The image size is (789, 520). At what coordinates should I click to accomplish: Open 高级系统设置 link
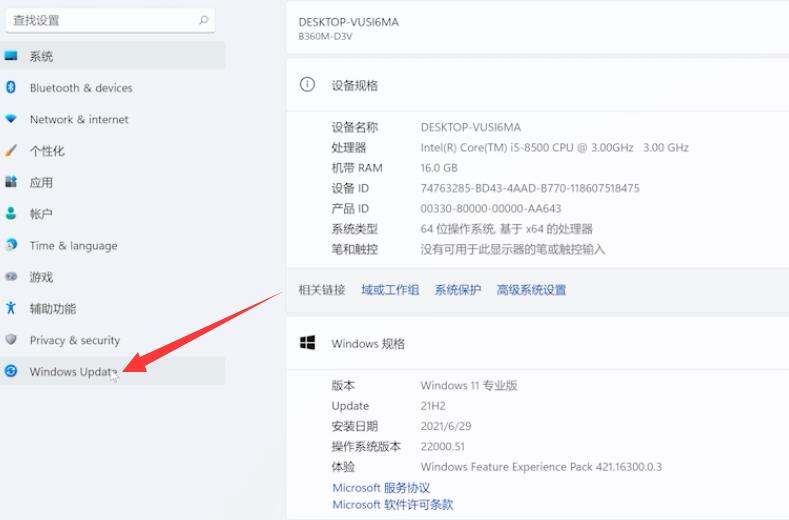(531, 290)
